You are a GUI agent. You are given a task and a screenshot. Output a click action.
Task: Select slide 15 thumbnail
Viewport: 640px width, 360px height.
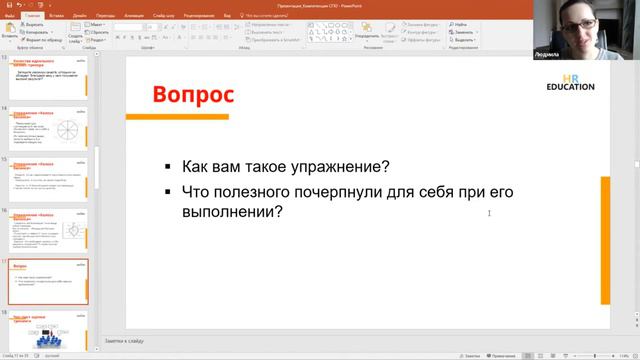48,180
